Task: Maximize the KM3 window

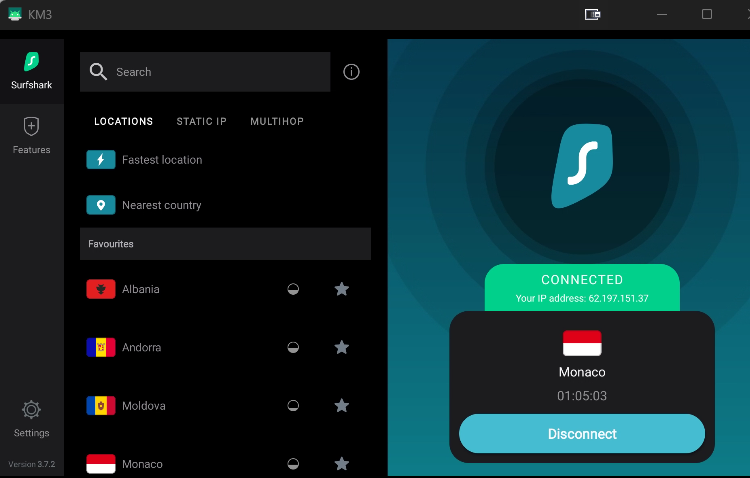Action: 706,14
